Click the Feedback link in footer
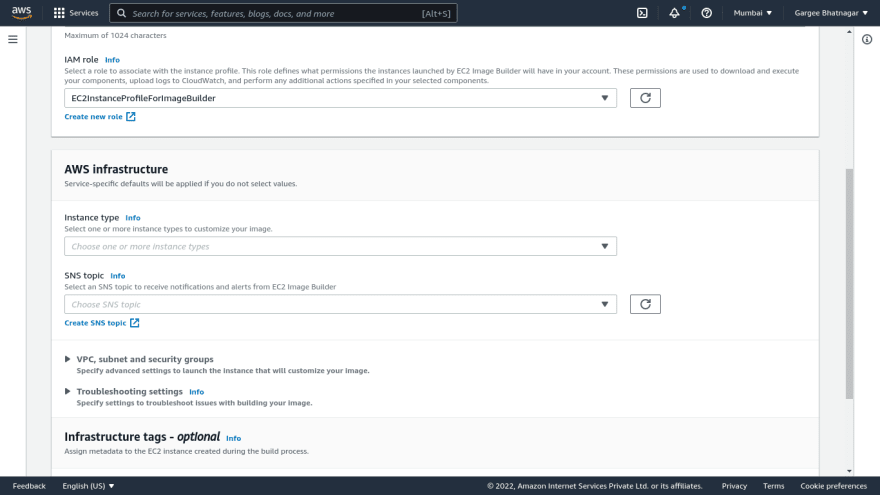Screen dimensions: 880x495 (x=29, y=486)
